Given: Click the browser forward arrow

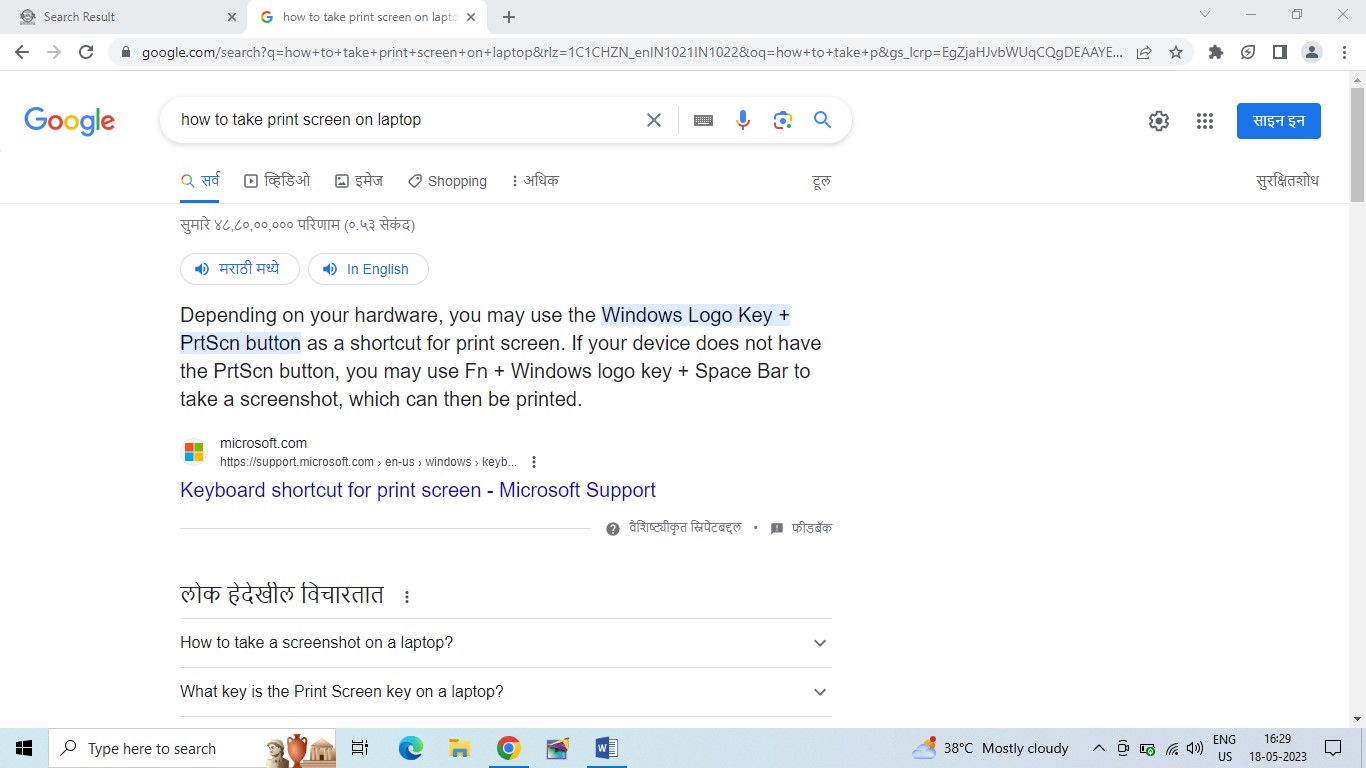Looking at the screenshot, I should (x=54, y=52).
